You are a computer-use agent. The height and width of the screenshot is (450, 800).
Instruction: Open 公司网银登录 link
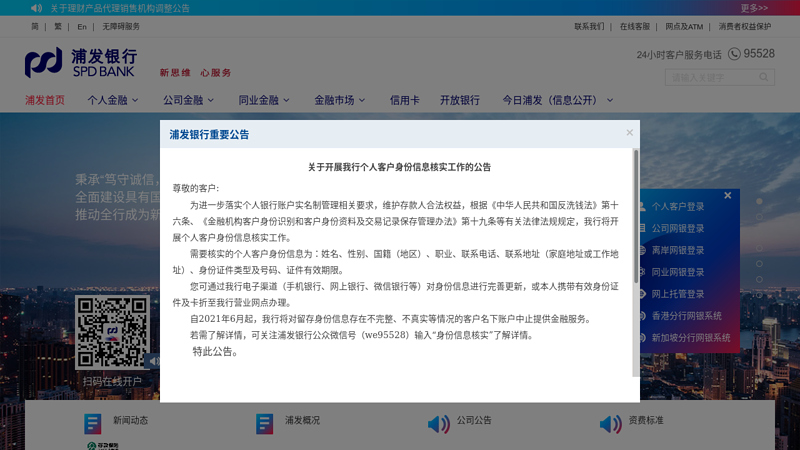click(x=678, y=228)
